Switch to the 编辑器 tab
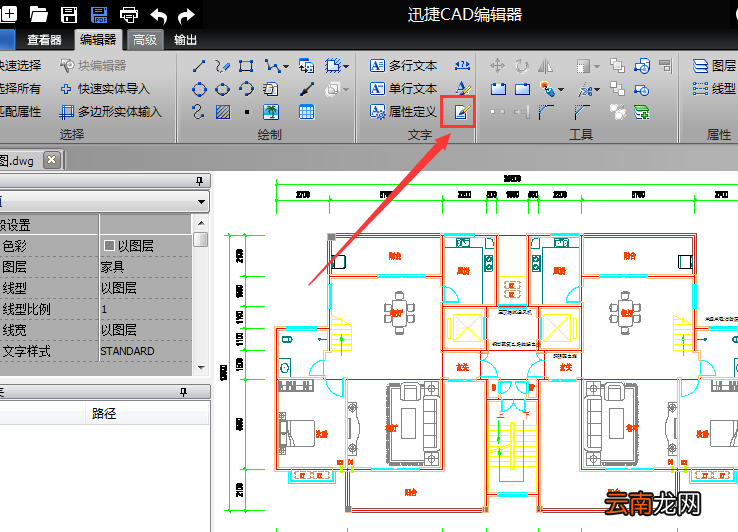The width and height of the screenshot is (738, 532). (x=98, y=40)
